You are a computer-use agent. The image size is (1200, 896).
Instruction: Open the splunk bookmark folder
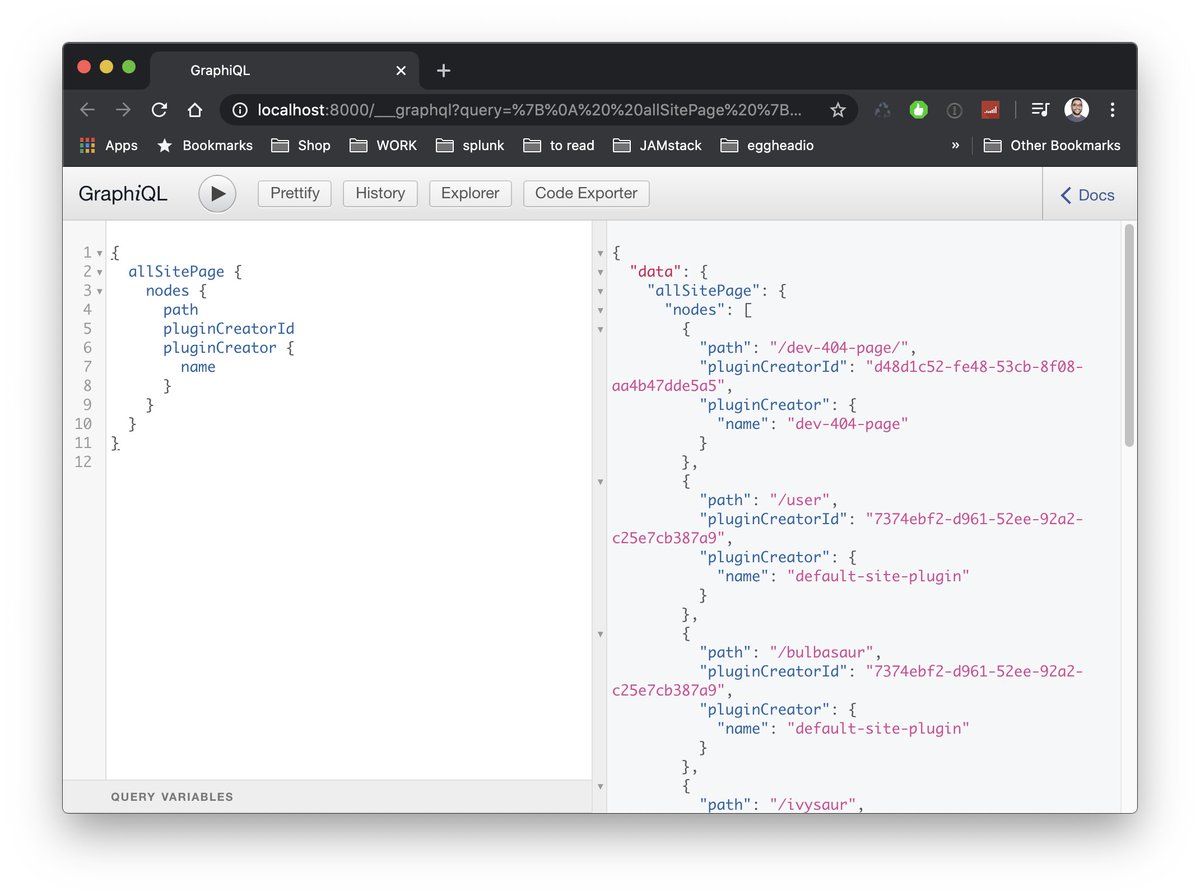tap(470, 145)
